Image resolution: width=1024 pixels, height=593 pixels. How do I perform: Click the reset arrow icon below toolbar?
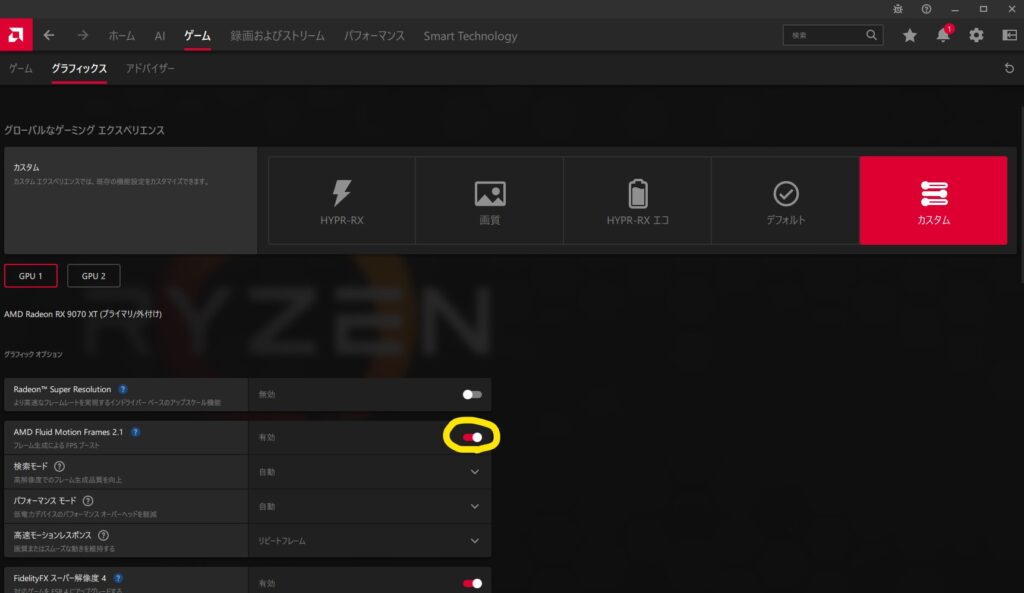(1009, 68)
